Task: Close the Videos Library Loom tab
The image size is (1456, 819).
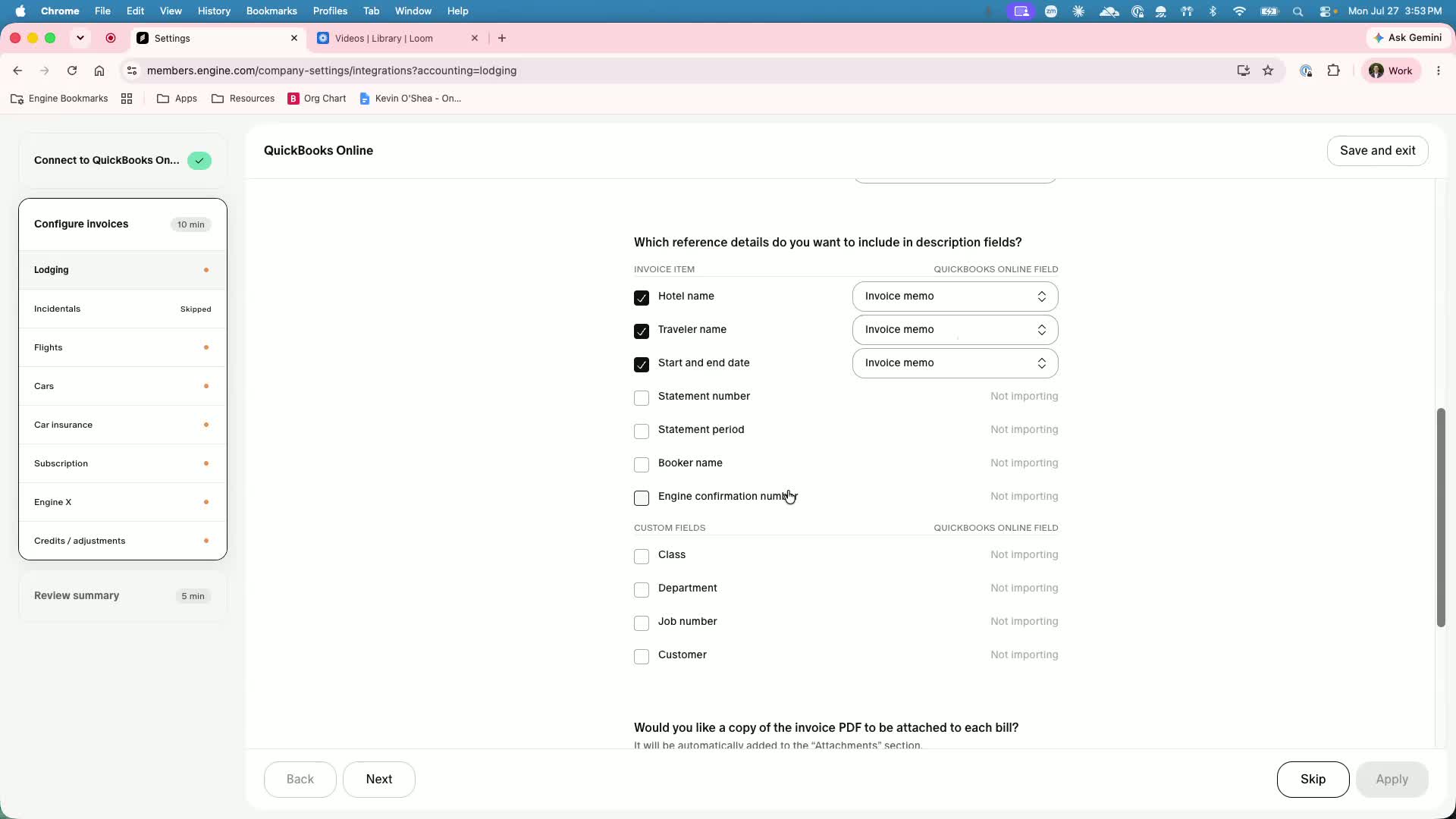Action: [x=475, y=38]
